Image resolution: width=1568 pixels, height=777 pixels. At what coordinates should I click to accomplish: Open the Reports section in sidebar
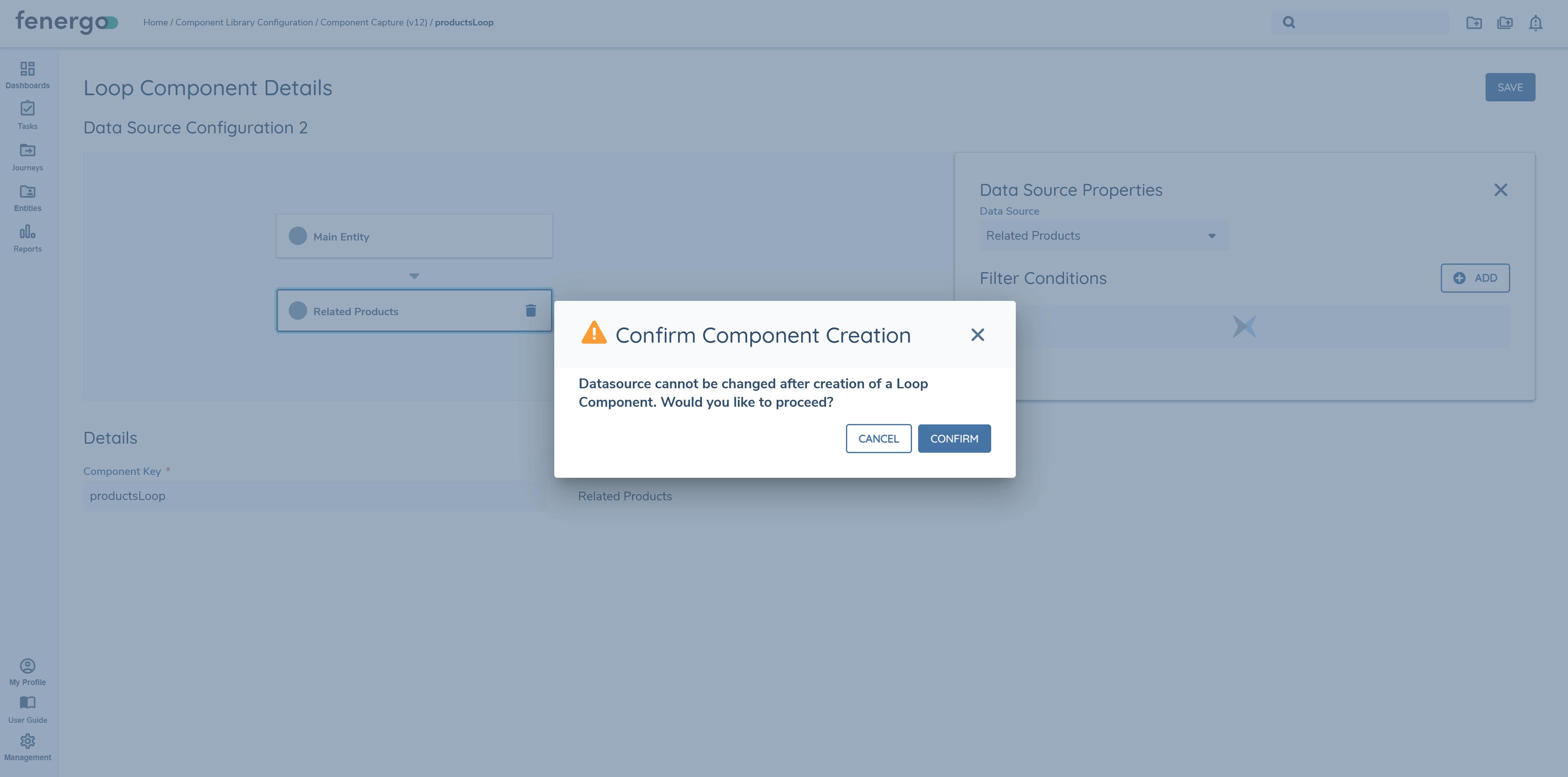point(27,238)
